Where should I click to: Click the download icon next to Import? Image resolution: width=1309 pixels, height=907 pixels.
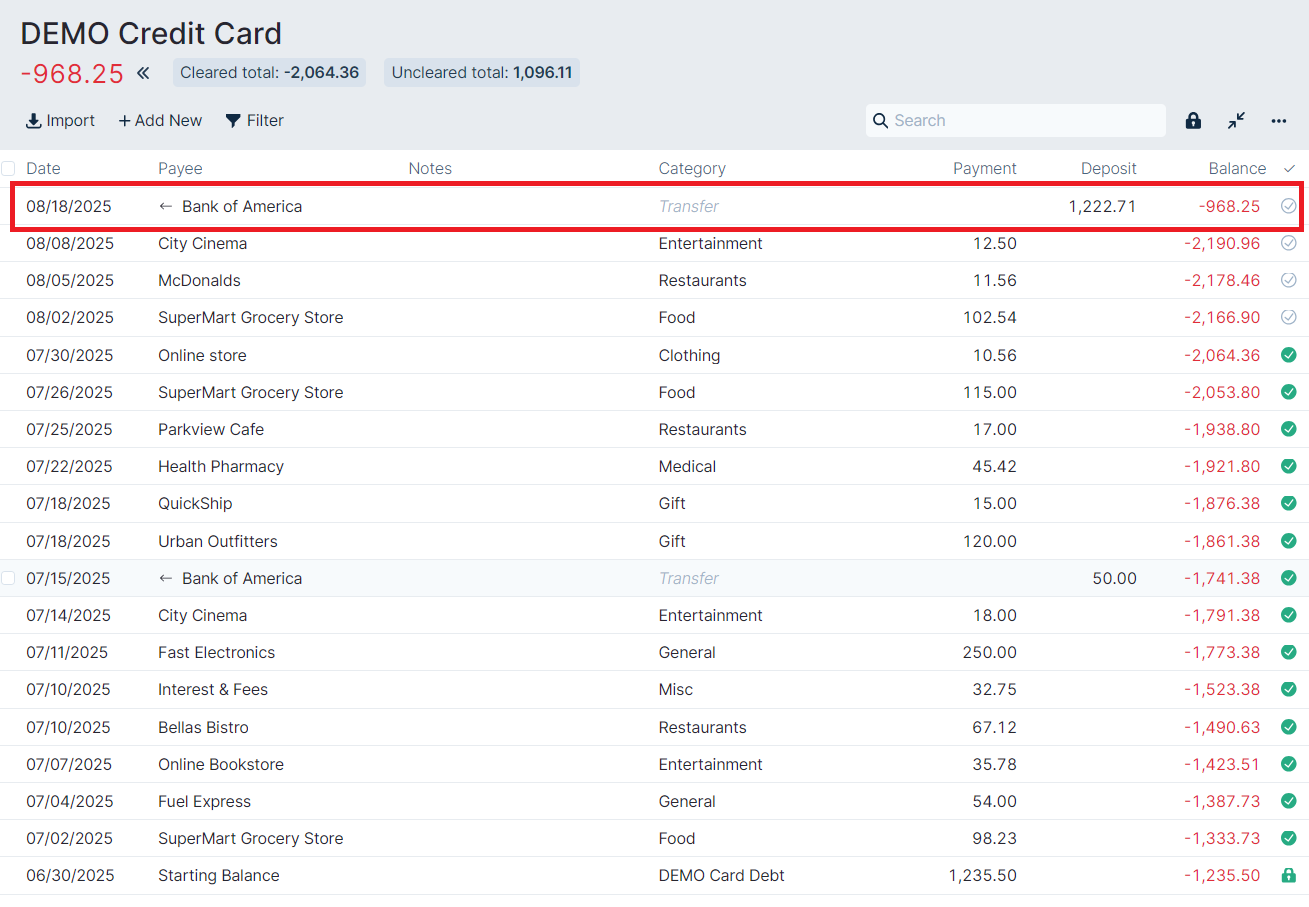[x=32, y=120]
